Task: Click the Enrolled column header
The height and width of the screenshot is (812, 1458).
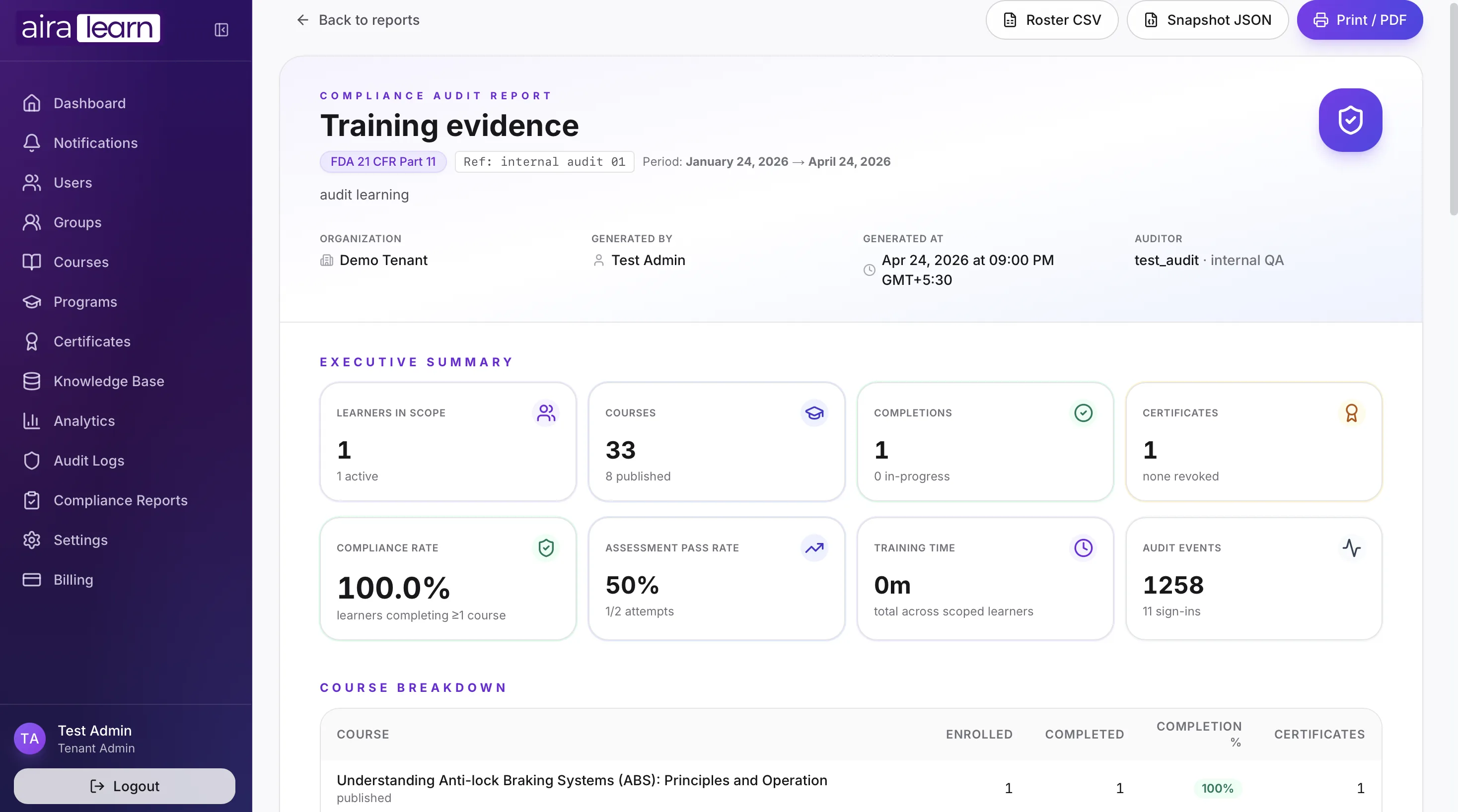Action: 979,735
